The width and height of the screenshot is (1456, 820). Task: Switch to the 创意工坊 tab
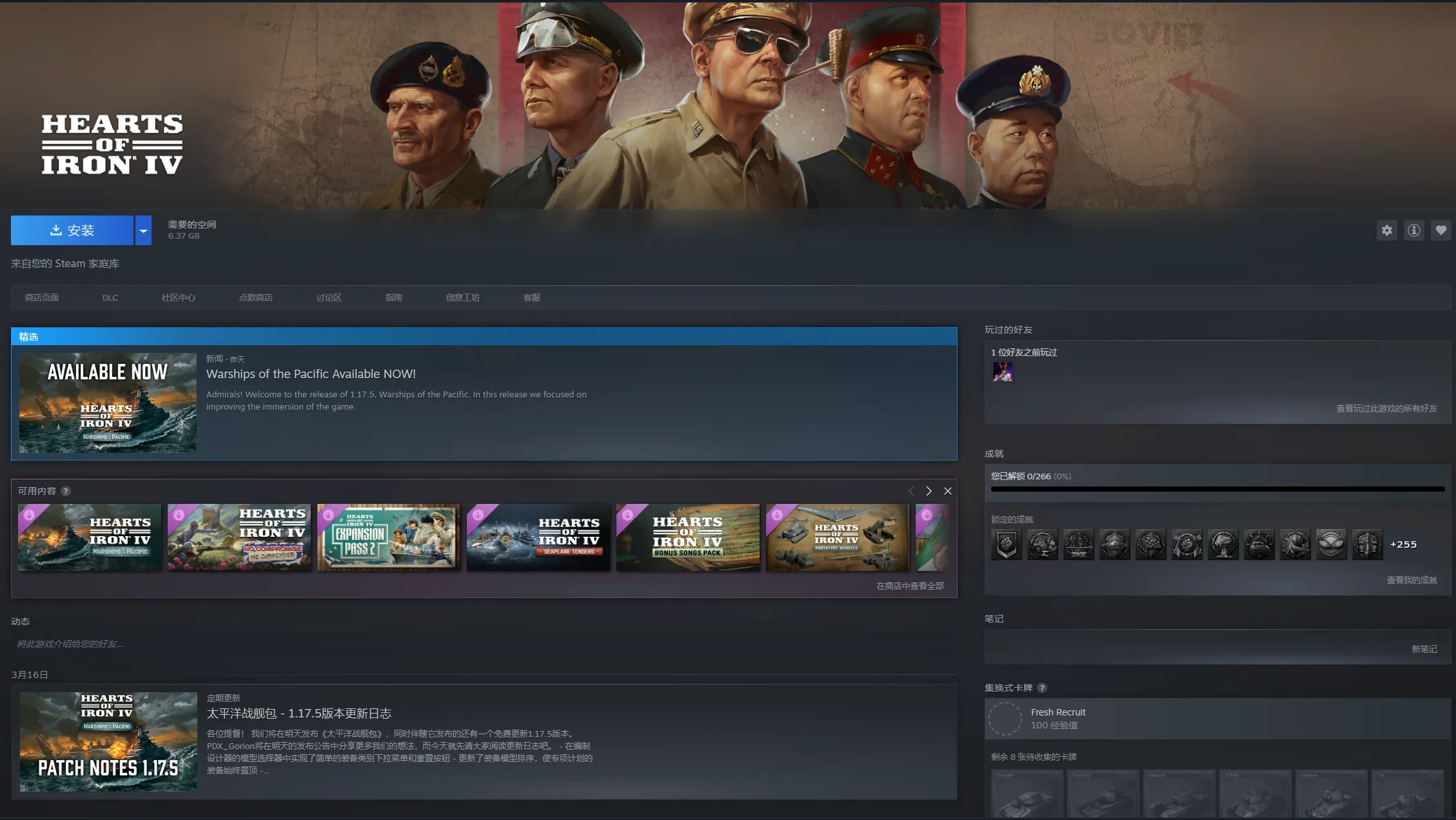coord(462,297)
